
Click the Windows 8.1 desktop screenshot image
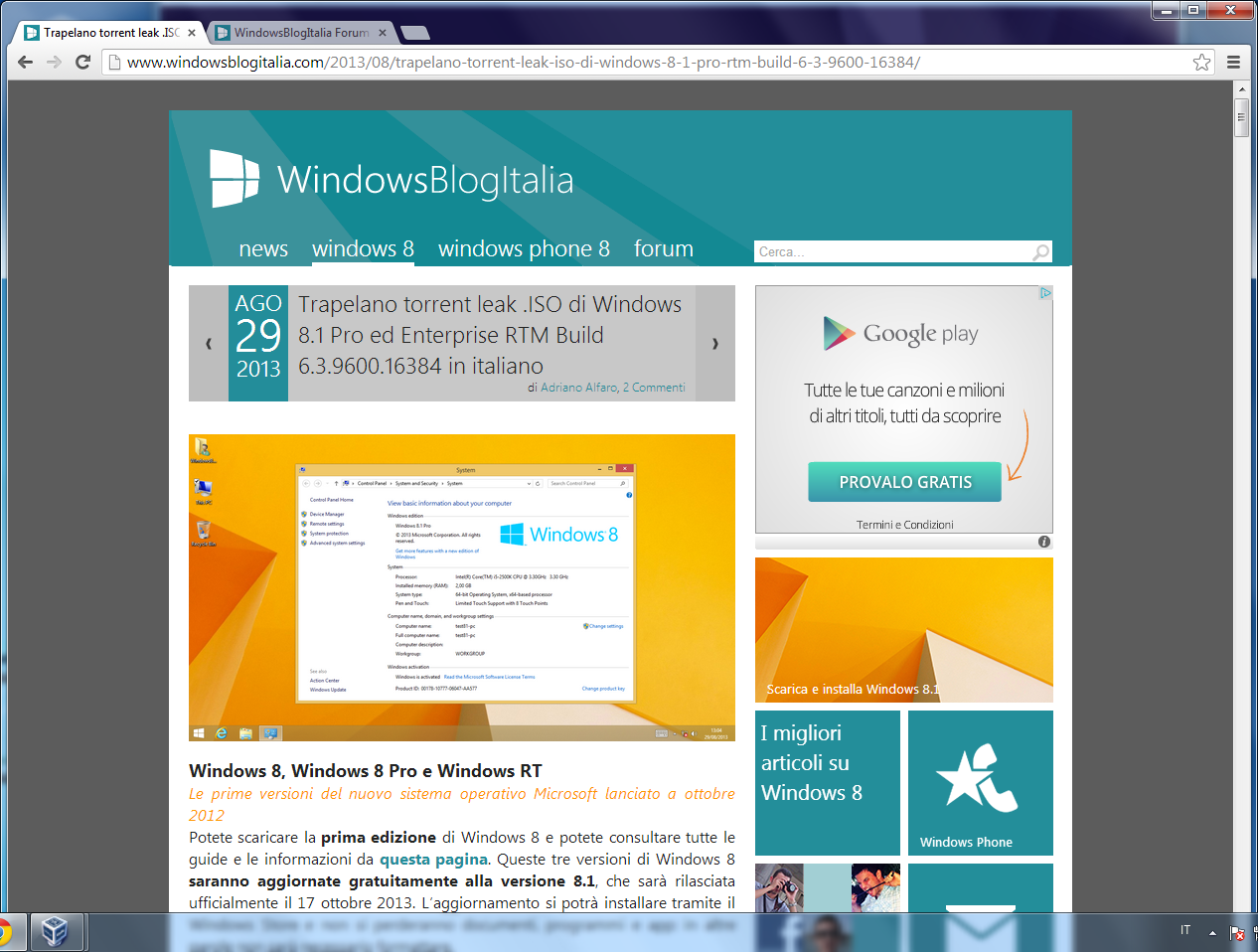click(462, 587)
